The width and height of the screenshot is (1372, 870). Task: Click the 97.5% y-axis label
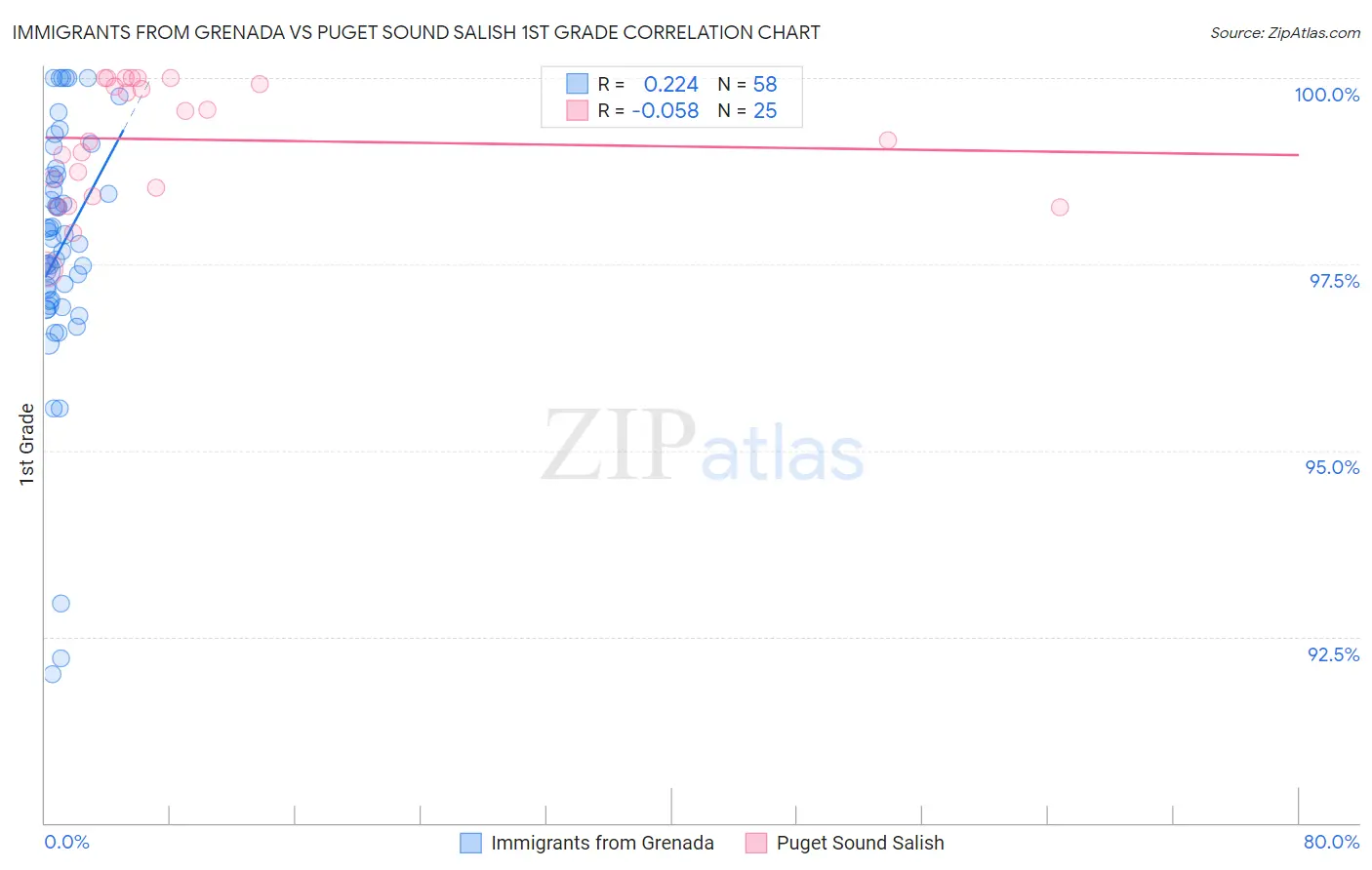1333,281
